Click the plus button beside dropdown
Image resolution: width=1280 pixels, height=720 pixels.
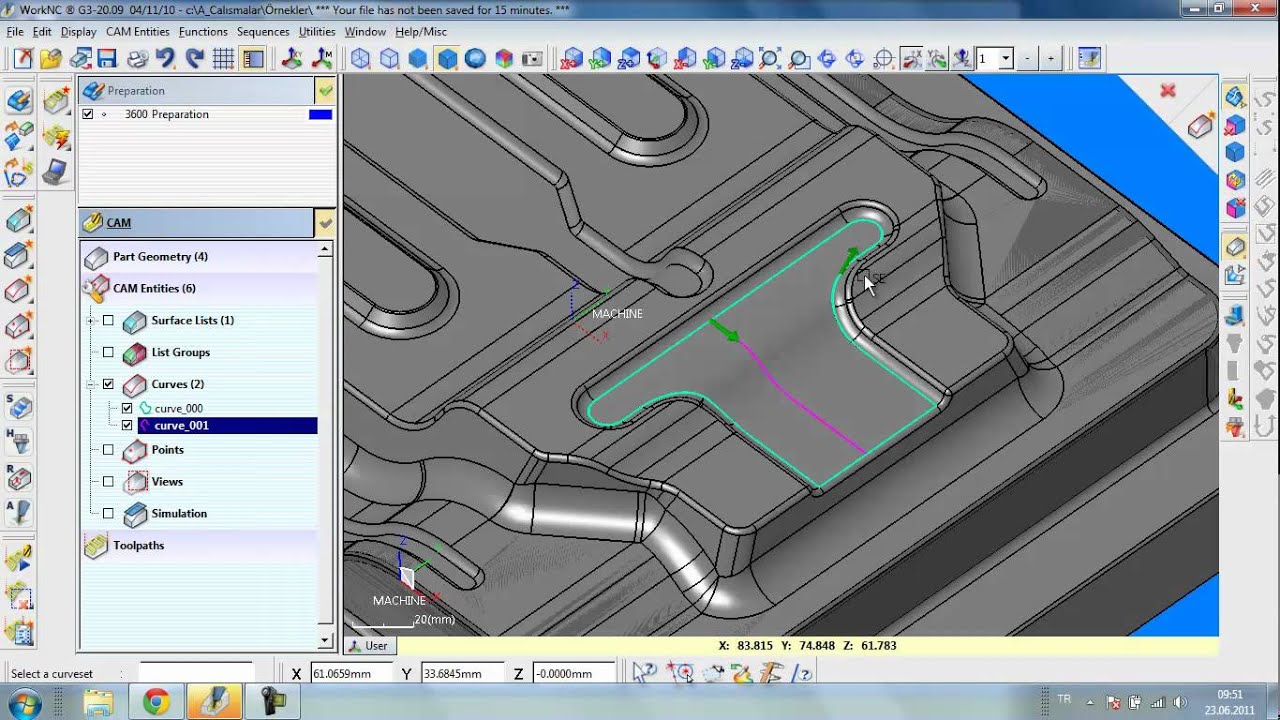click(x=1050, y=59)
